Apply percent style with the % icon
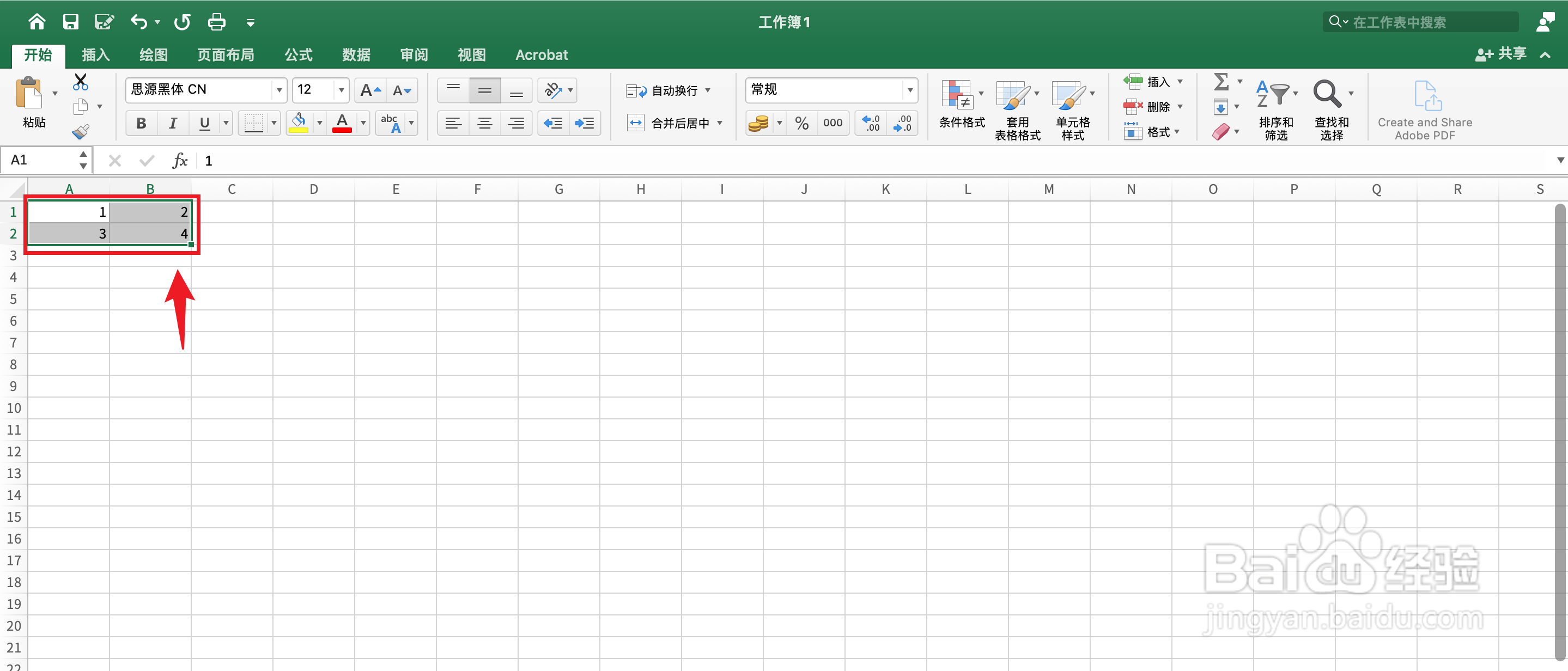The width and height of the screenshot is (1568, 671). pos(801,124)
